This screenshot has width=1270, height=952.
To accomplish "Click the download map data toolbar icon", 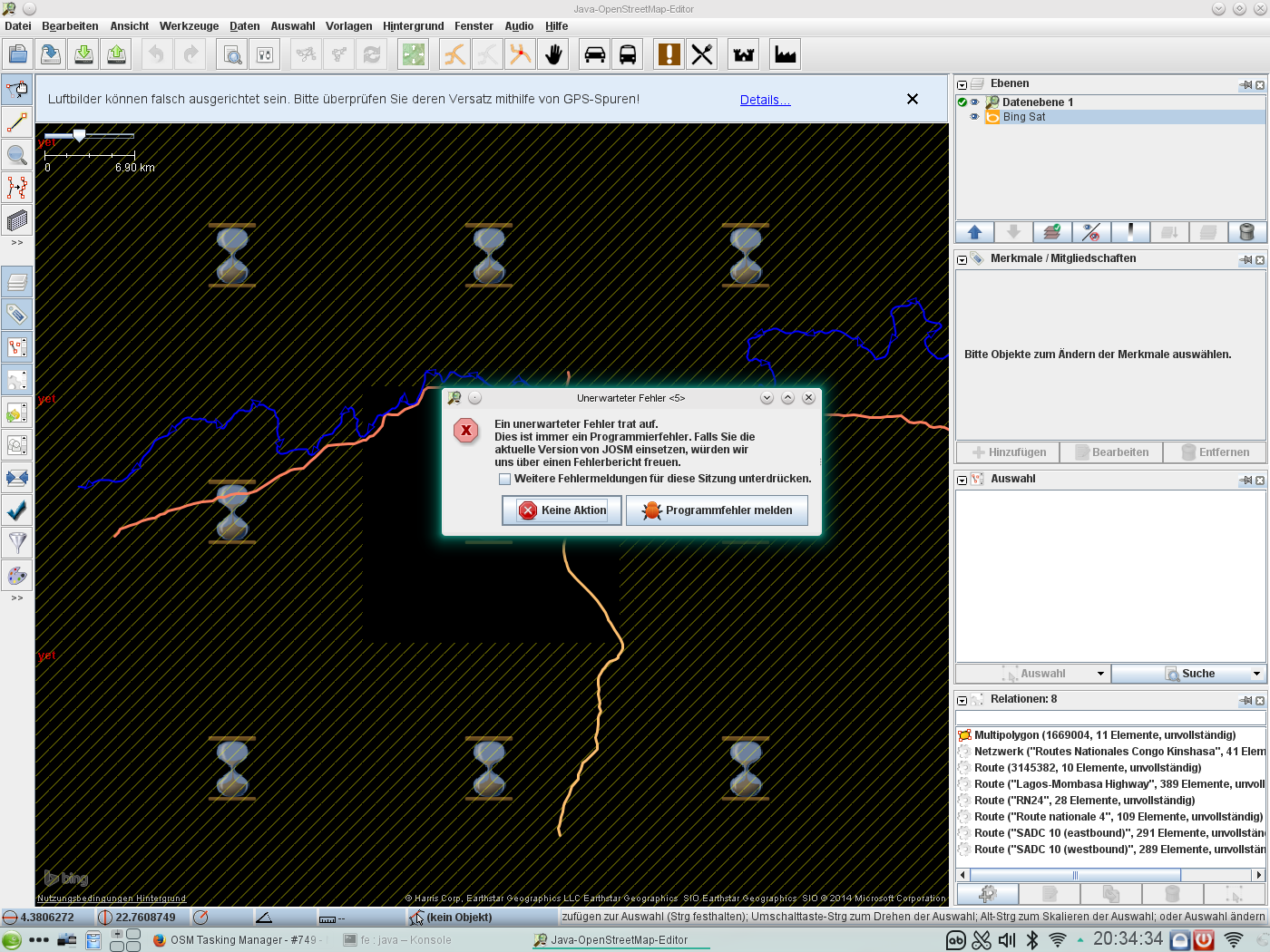I will point(83,54).
